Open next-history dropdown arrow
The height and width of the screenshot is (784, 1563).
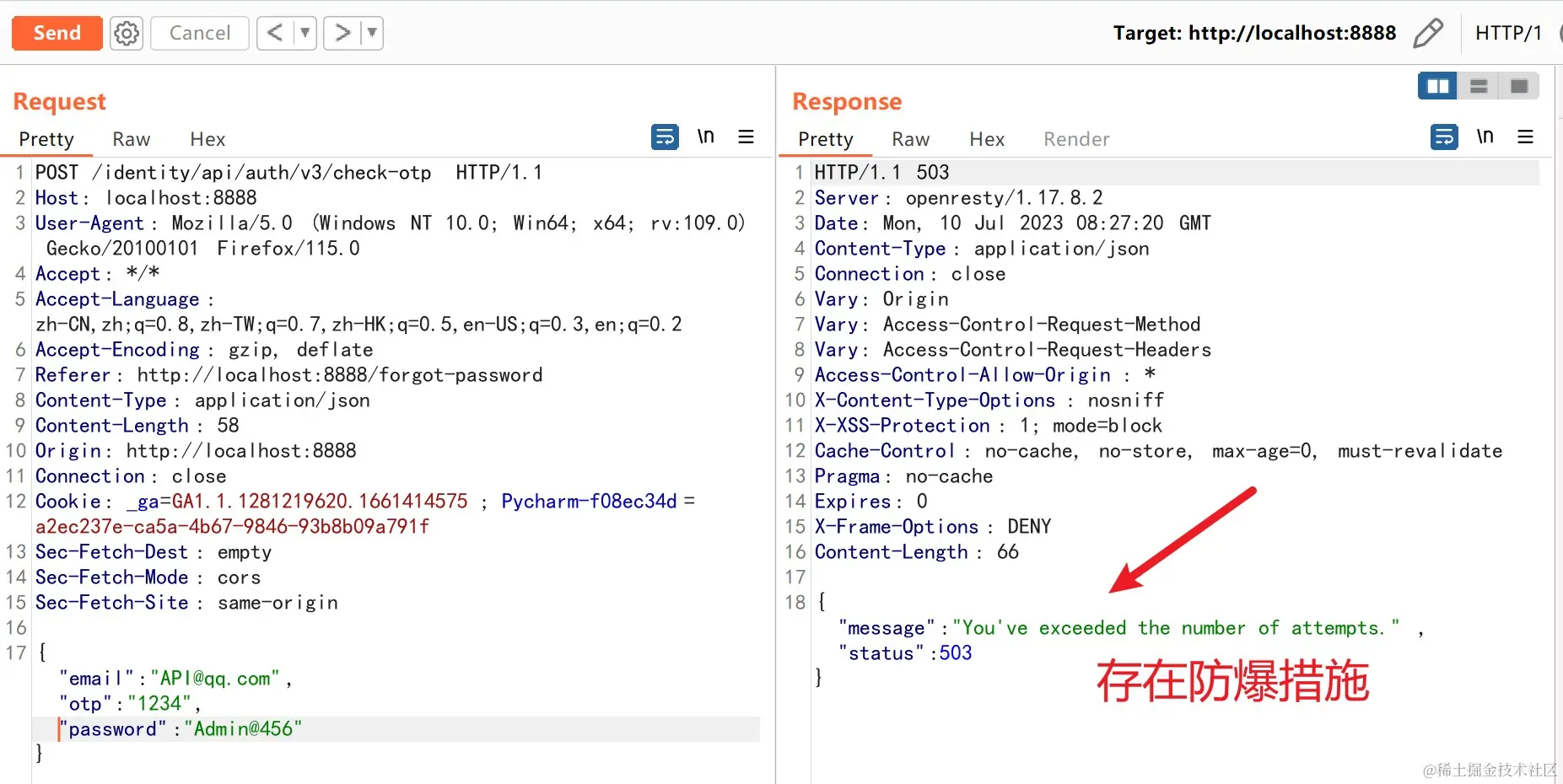pyautogui.click(x=372, y=33)
